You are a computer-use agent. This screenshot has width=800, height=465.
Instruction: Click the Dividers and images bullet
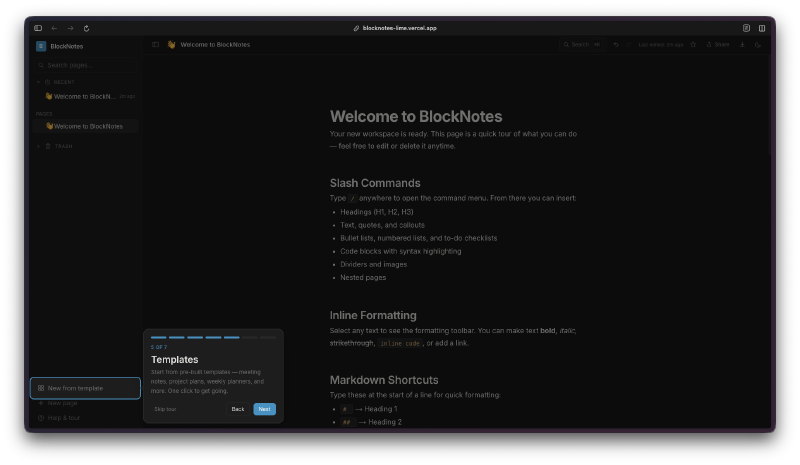tap(373, 264)
